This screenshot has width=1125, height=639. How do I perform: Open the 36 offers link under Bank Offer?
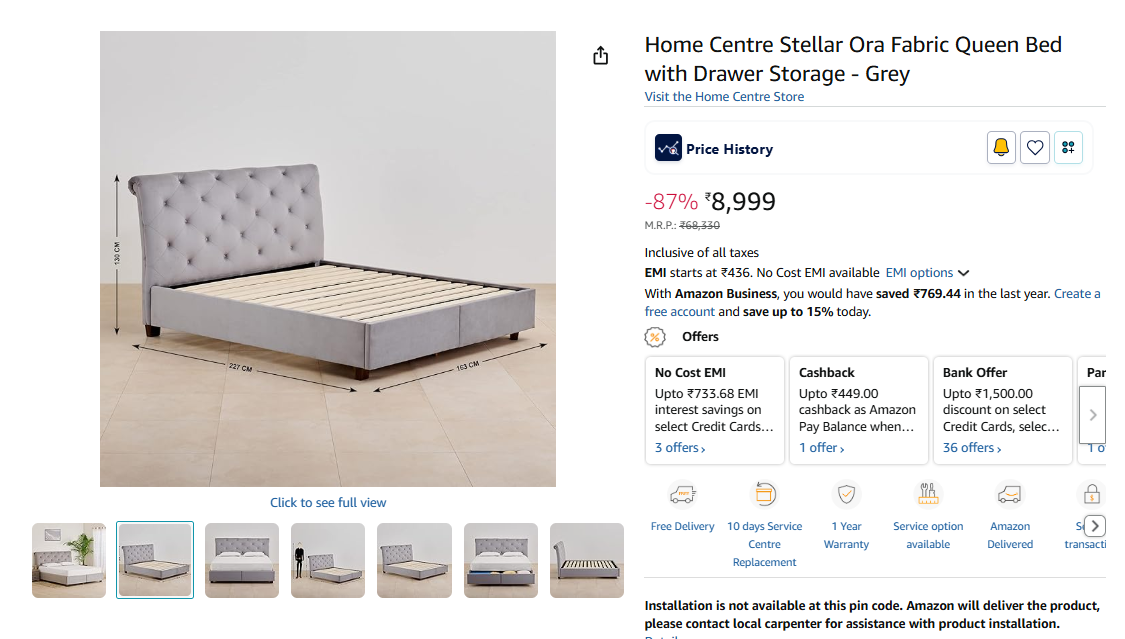[971, 448]
